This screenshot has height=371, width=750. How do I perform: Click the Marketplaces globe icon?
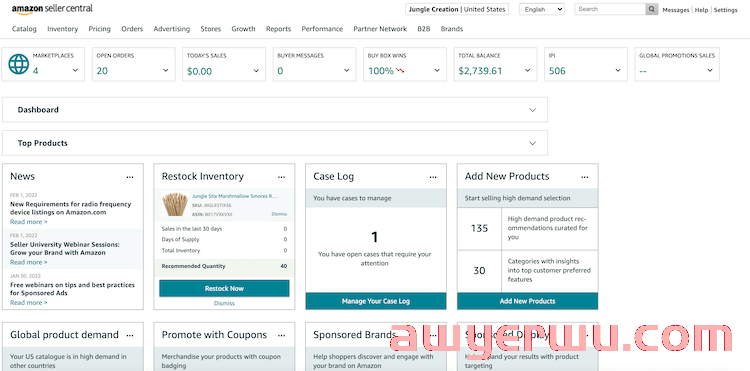[x=19, y=64]
